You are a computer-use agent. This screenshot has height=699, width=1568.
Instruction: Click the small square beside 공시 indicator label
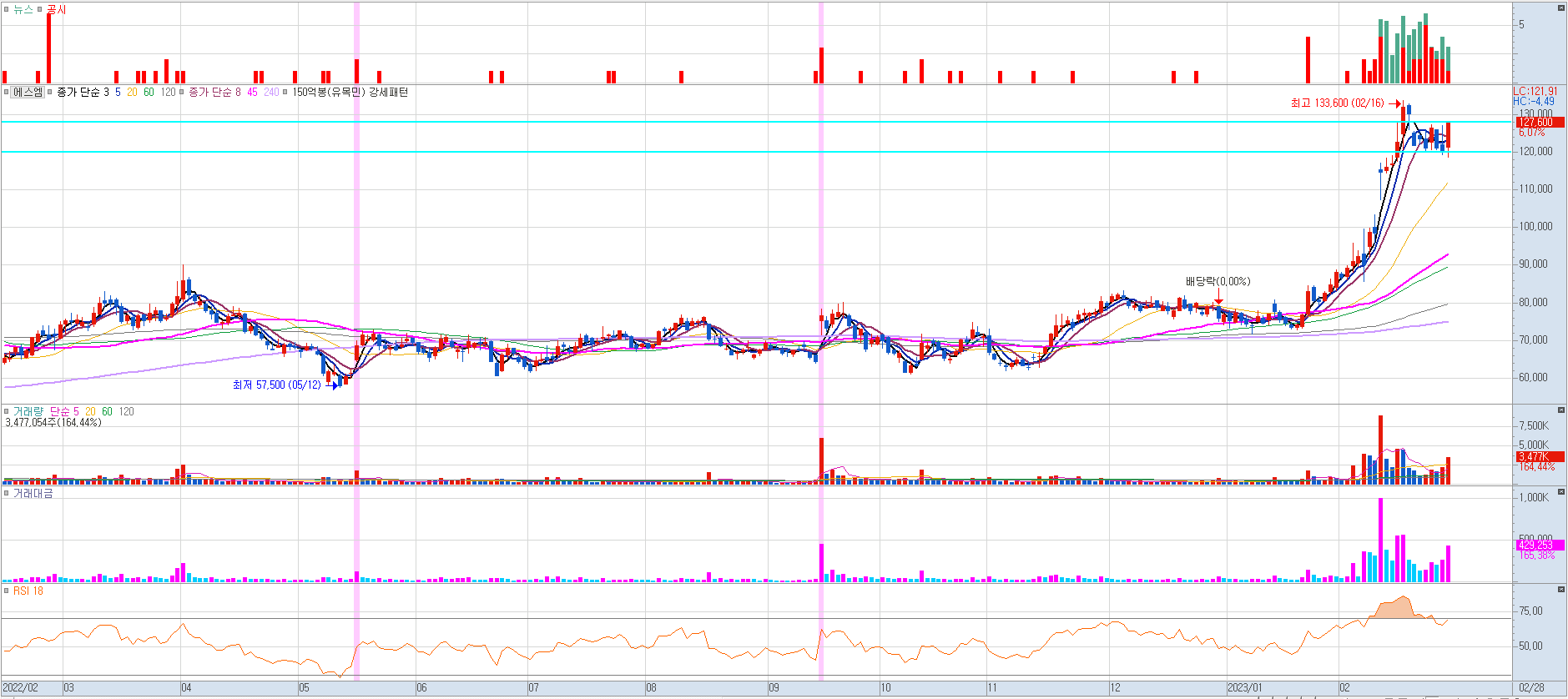pos(39,9)
